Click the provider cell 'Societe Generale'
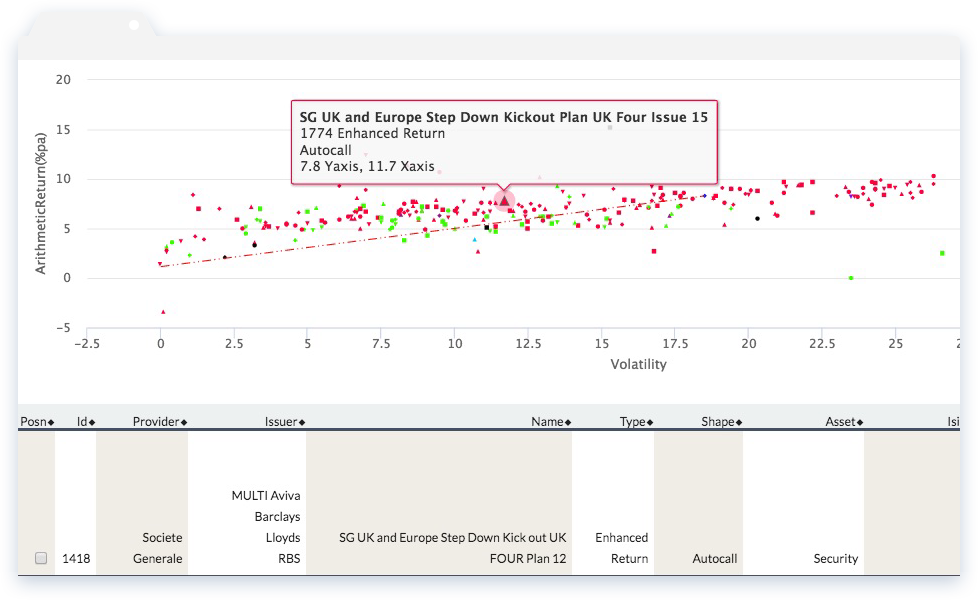The height and width of the screenshot is (600, 978). pyautogui.click(x=158, y=548)
